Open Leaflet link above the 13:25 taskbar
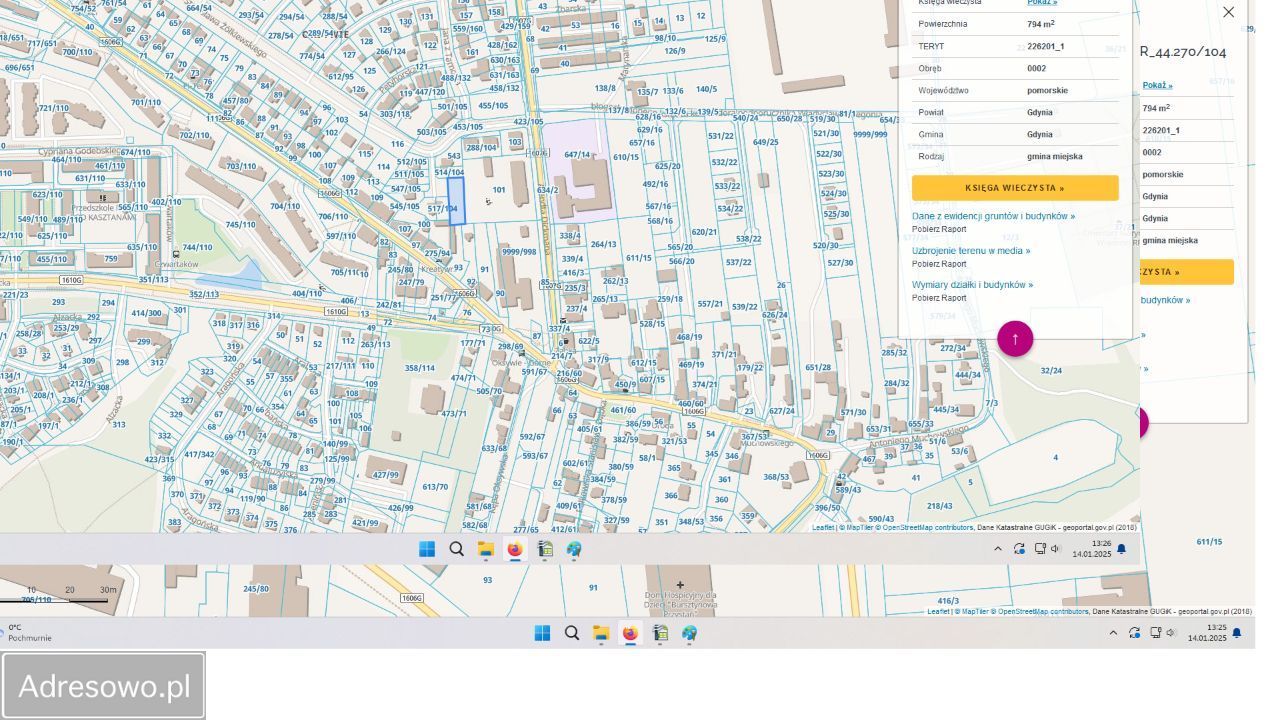The height and width of the screenshot is (720, 1280). (x=938, y=611)
